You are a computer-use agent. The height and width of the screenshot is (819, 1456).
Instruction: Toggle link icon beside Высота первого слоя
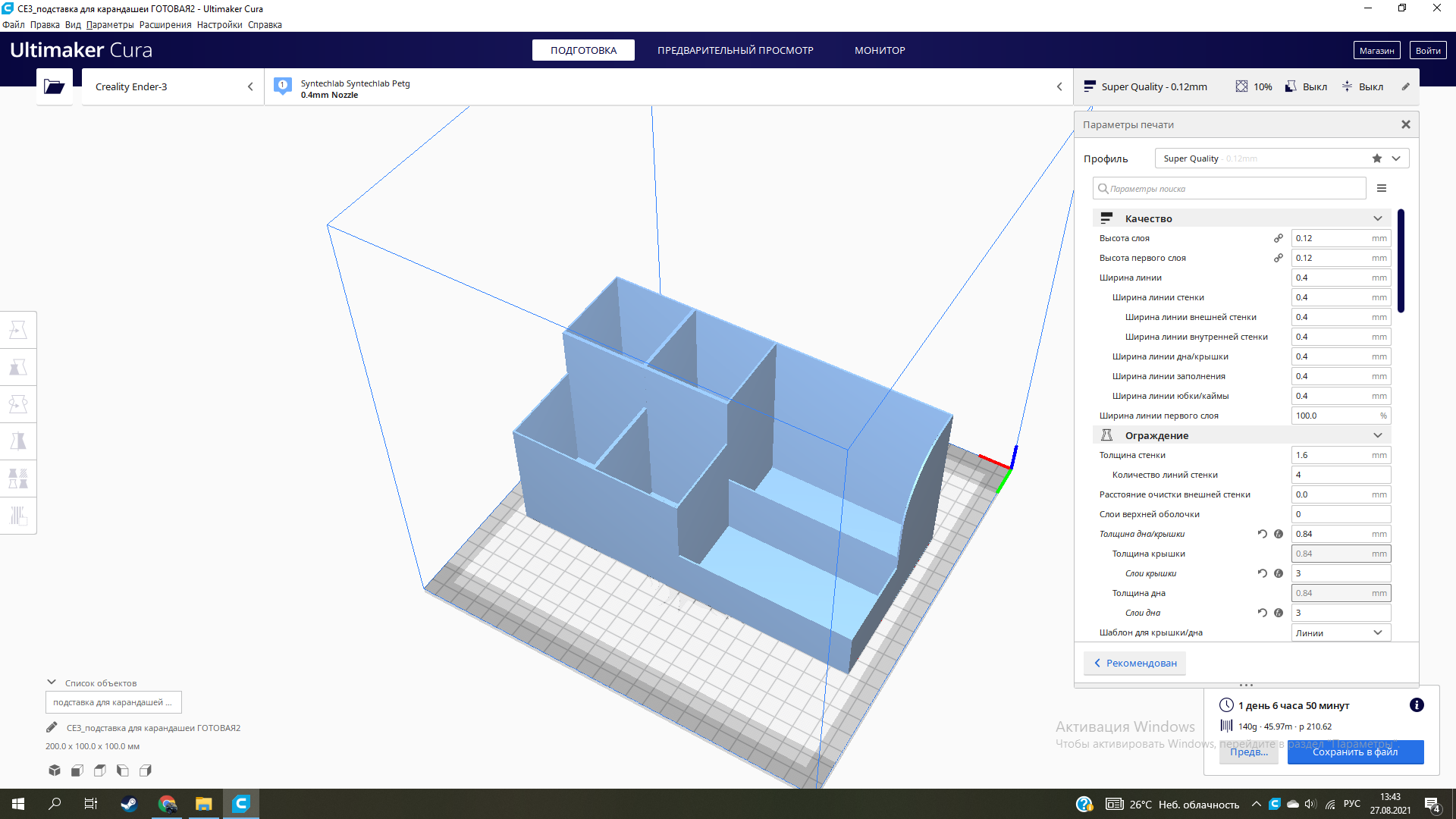coord(1279,258)
